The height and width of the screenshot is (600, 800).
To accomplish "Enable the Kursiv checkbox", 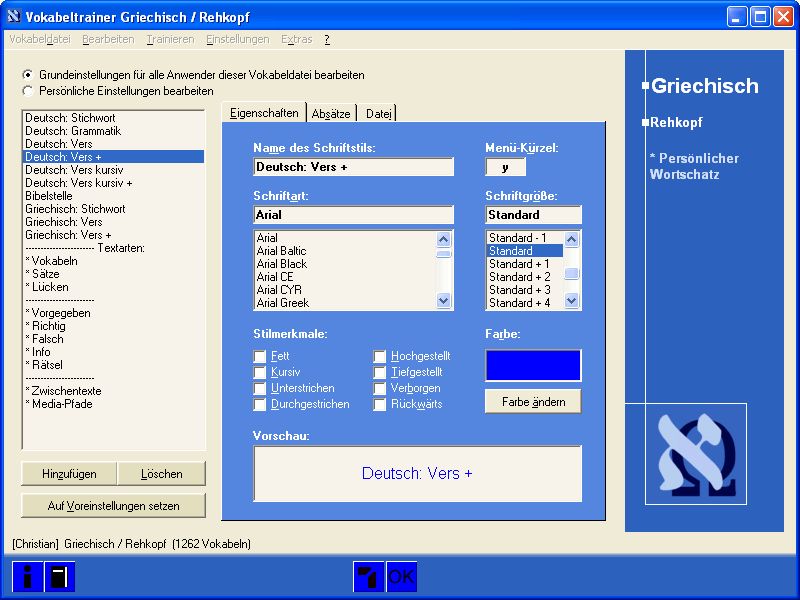I will (260, 372).
